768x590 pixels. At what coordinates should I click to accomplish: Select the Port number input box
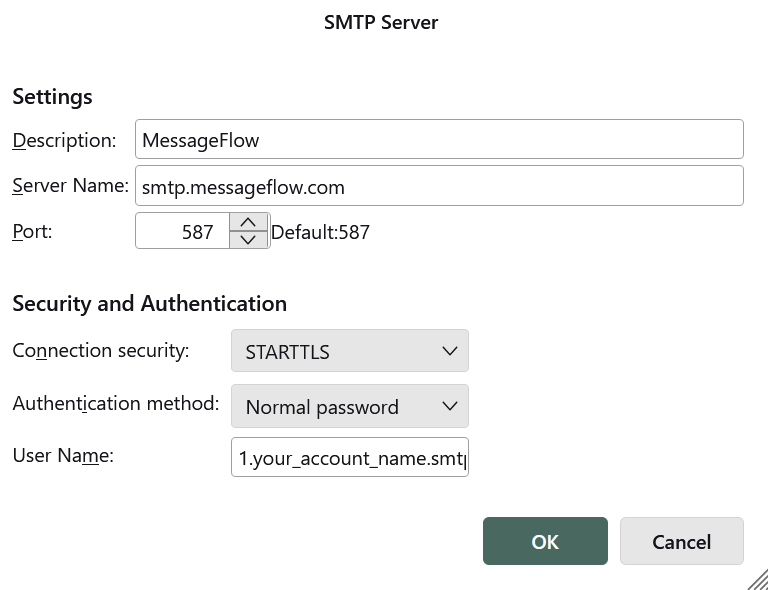pyautogui.click(x=184, y=232)
